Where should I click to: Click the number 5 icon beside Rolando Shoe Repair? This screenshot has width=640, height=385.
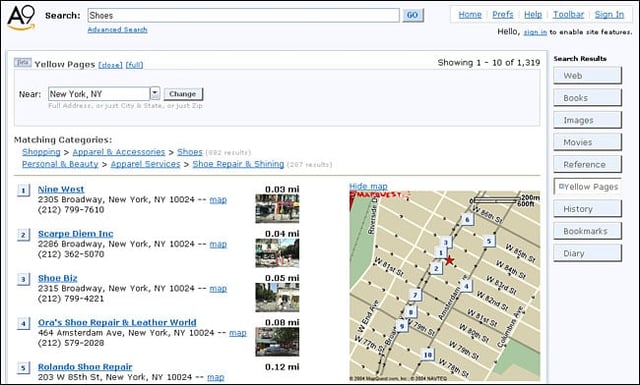[x=23, y=368]
